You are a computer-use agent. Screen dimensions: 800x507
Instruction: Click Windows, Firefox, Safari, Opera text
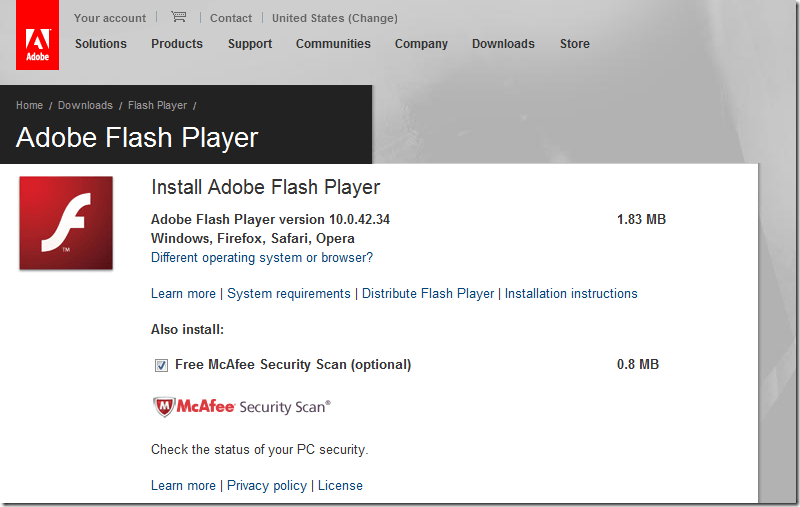click(253, 239)
